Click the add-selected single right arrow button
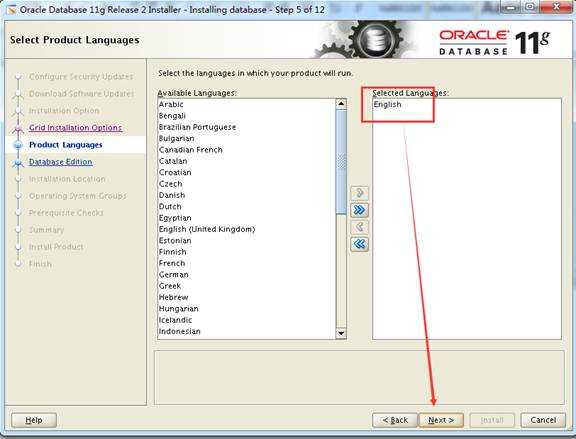576x439 pixels. click(359, 193)
